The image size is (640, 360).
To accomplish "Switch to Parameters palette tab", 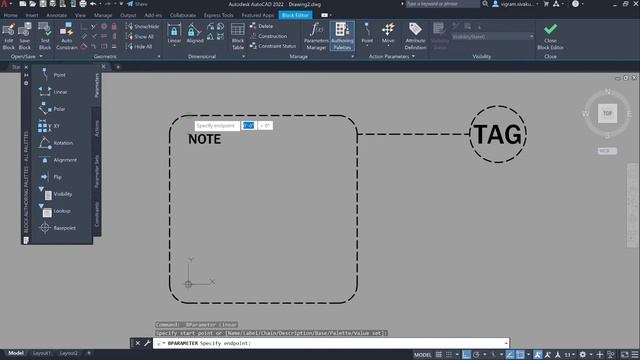I will point(97,85).
